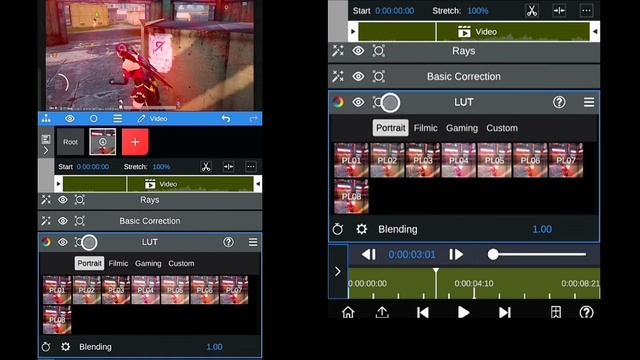Step to previous frame button
This screenshot has width=640, height=360.
[x=369, y=254]
